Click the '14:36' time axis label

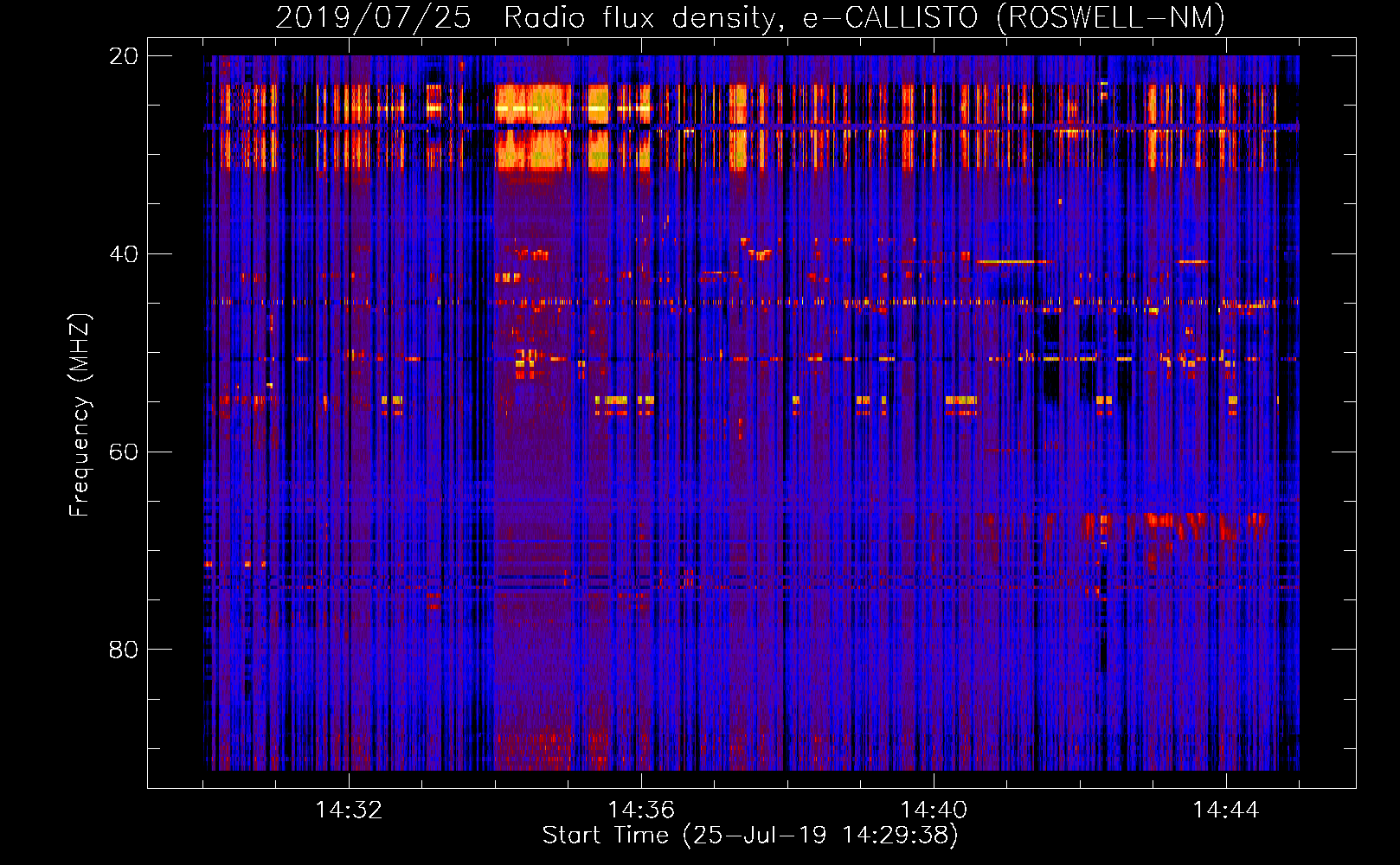[x=641, y=811]
